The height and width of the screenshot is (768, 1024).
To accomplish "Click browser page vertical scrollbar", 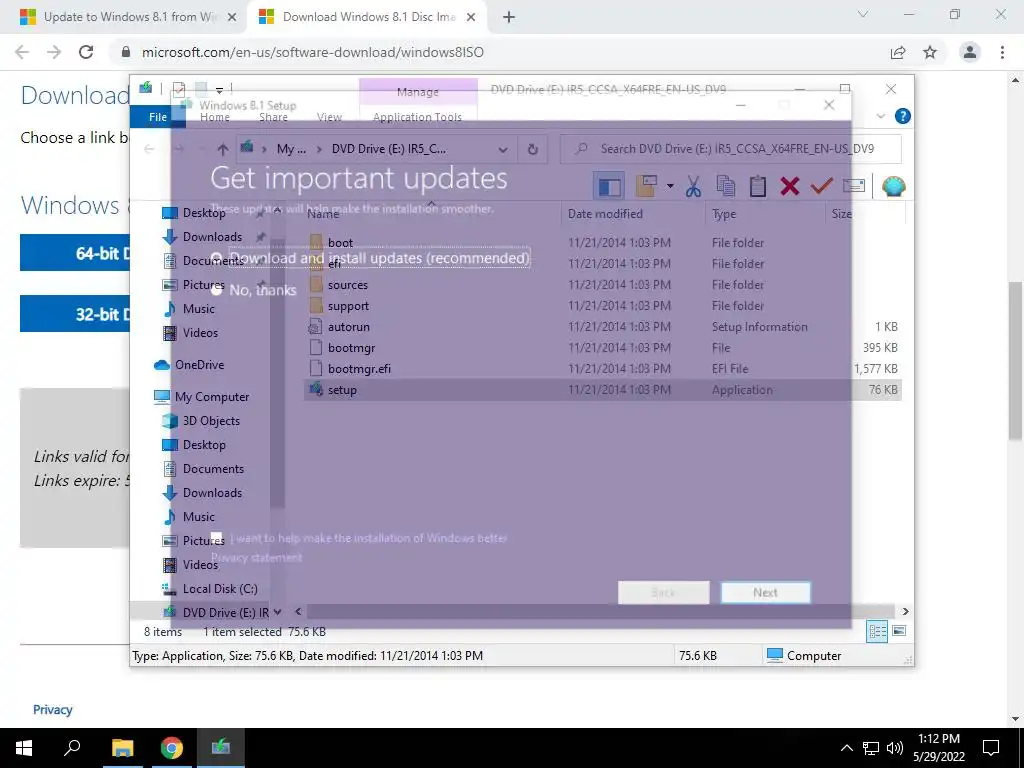I will click(x=1016, y=361).
